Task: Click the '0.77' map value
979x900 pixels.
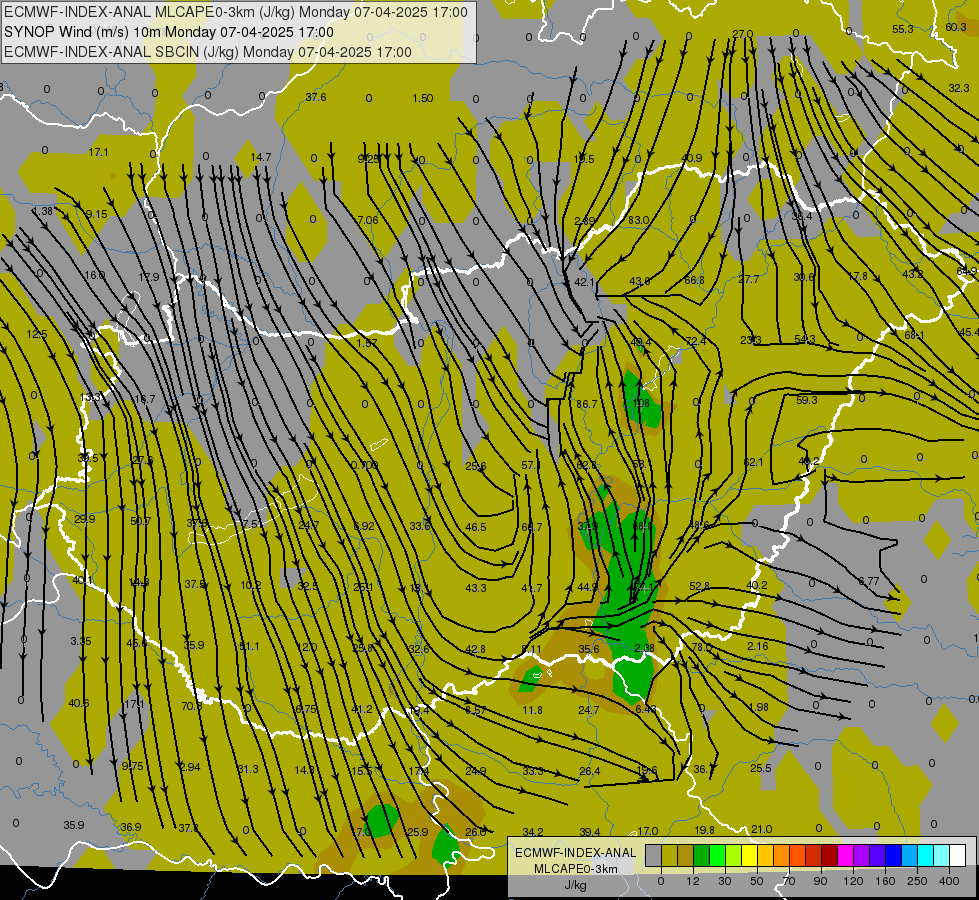Action: click(868, 581)
